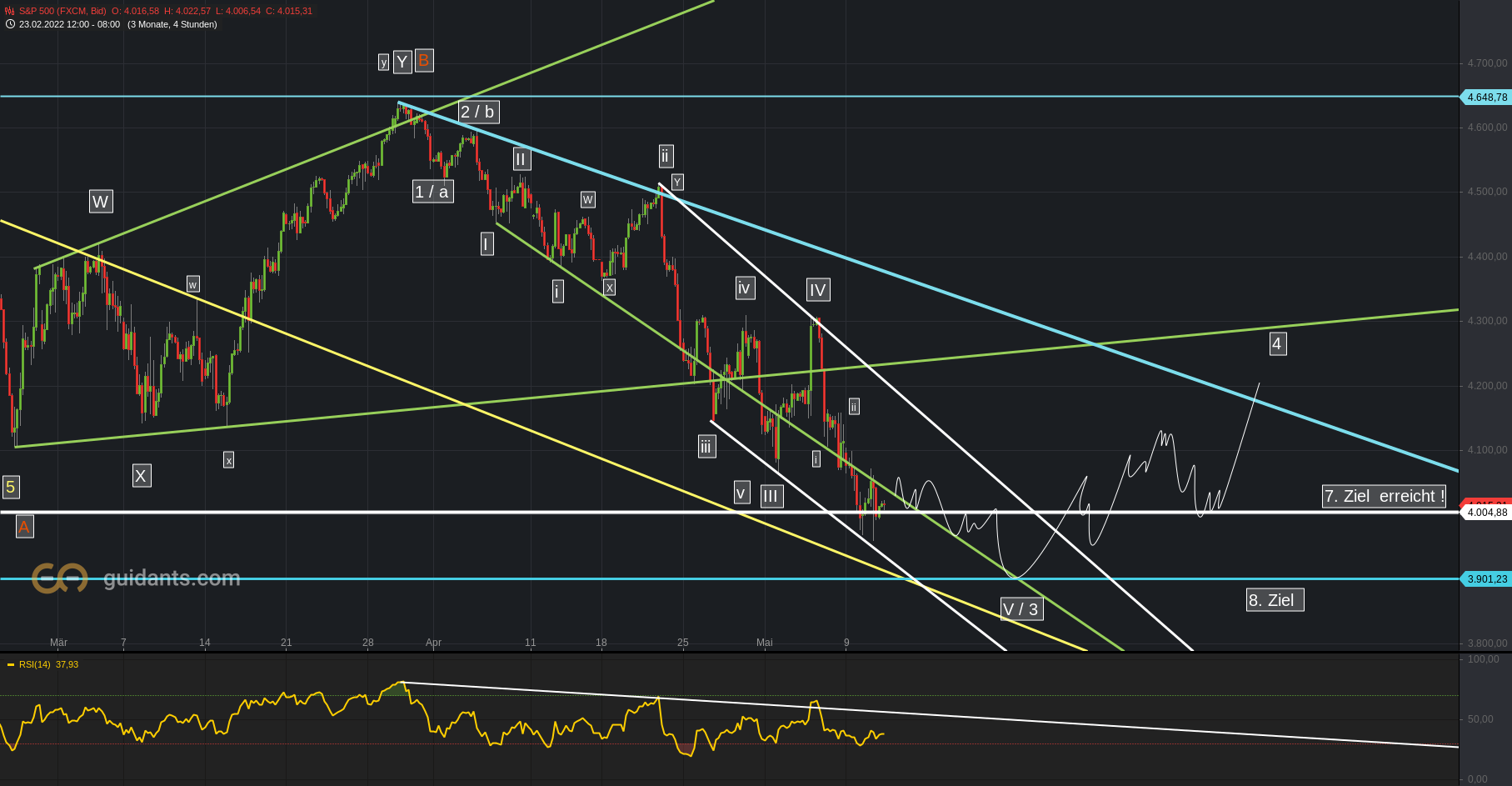Click the yellow Y label near the top
The height and width of the screenshot is (786, 1512).
pyautogui.click(x=401, y=61)
